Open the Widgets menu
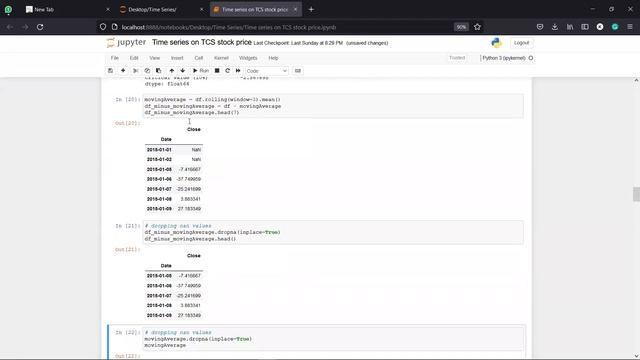This screenshot has width=640, height=360. click(x=248, y=58)
